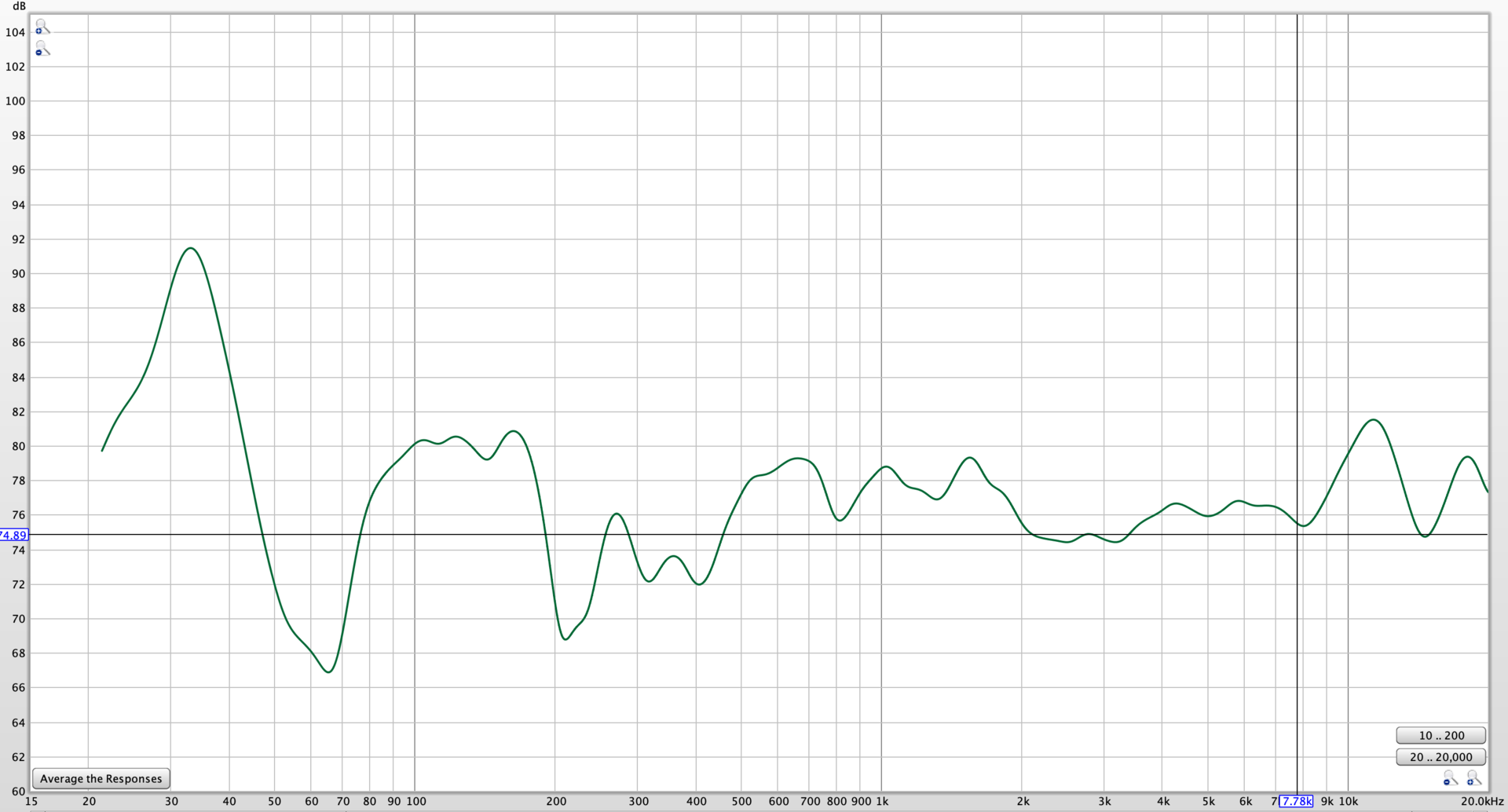Click the 102 label on the dB axis

16,67
